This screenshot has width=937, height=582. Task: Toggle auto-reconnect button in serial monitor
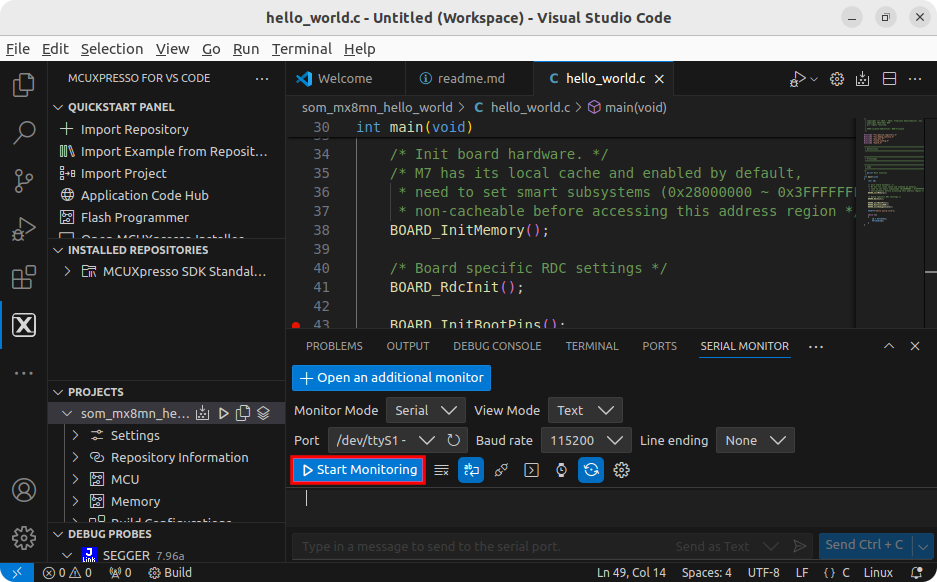click(x=591, y=470)
